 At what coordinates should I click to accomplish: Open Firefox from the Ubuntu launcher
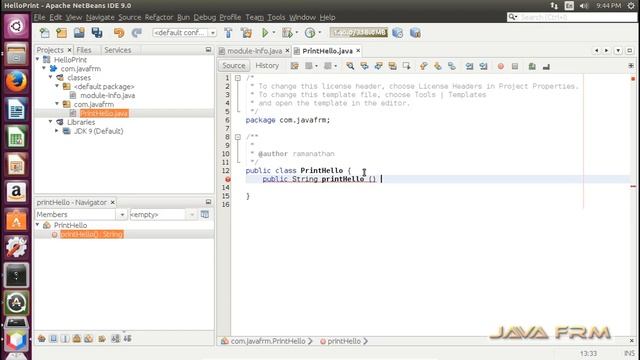point(16,81)
